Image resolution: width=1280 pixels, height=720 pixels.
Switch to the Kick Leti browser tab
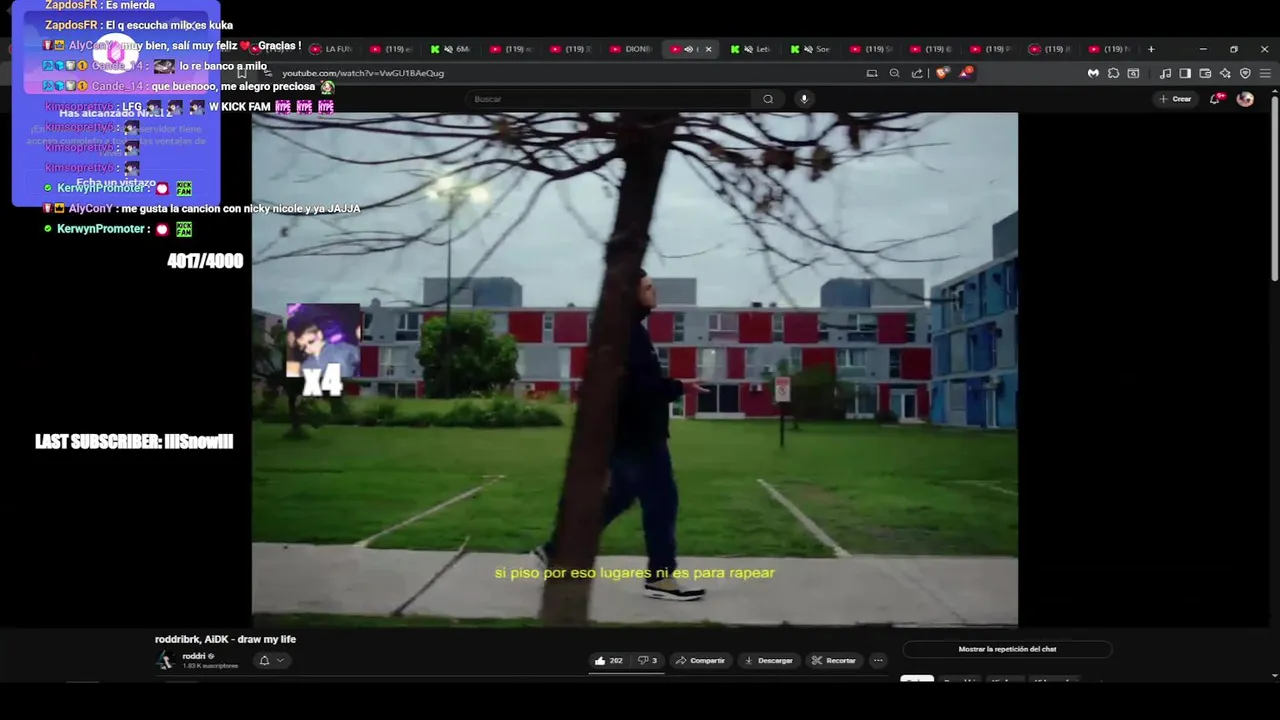coord(753,49)
